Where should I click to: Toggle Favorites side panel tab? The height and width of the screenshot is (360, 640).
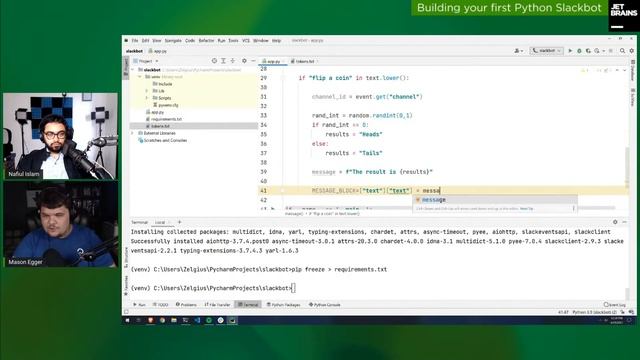pyautogui.click(x=126, y=285)
